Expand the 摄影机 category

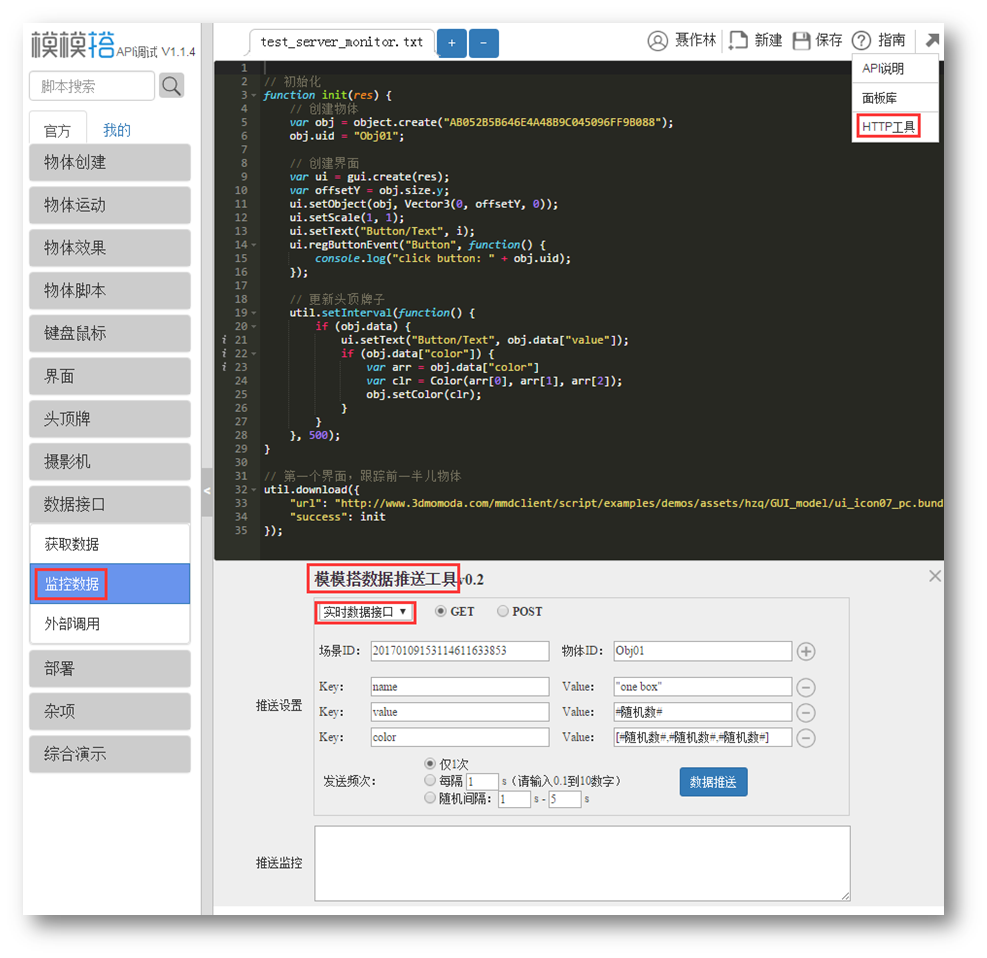tap(110, 462)
